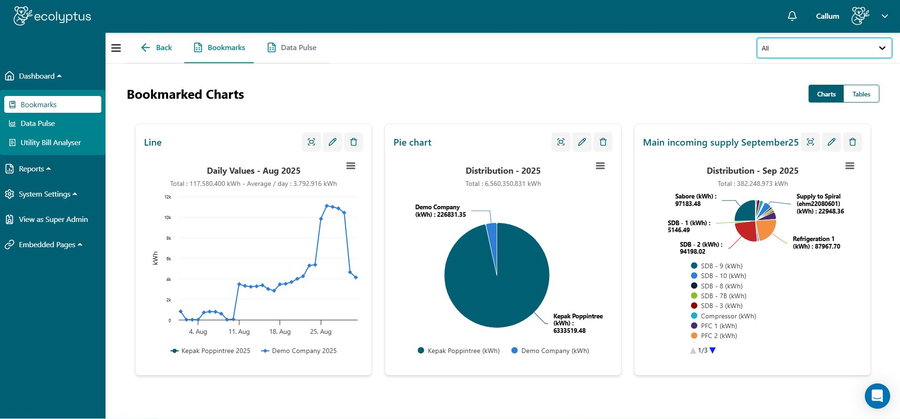This screenshot has height=419, width=900.
Task: Open the chat support bubble
Action: coord(877,395)
